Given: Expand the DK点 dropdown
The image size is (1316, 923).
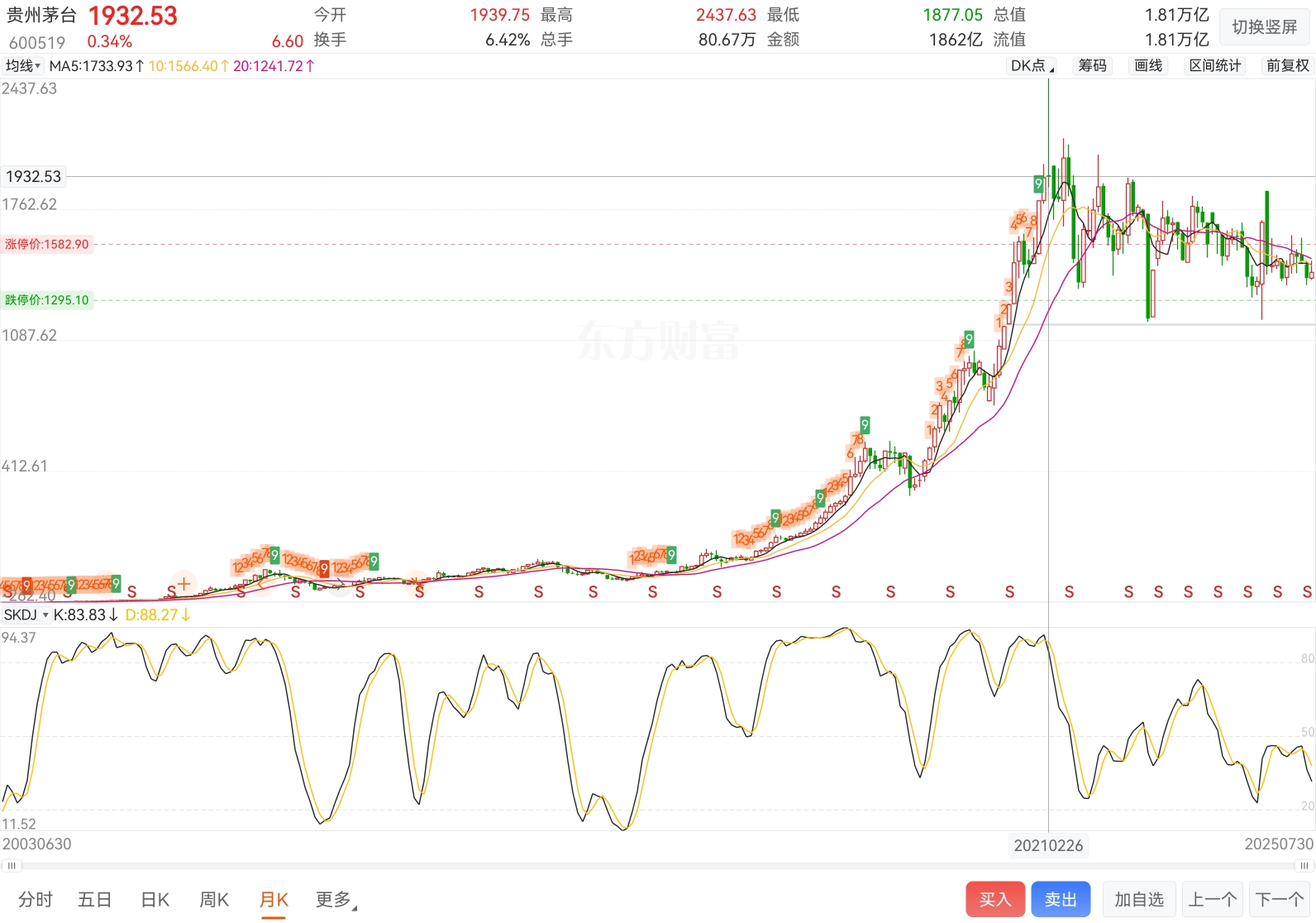Looking at the screenshot, I should (1032, 66).
